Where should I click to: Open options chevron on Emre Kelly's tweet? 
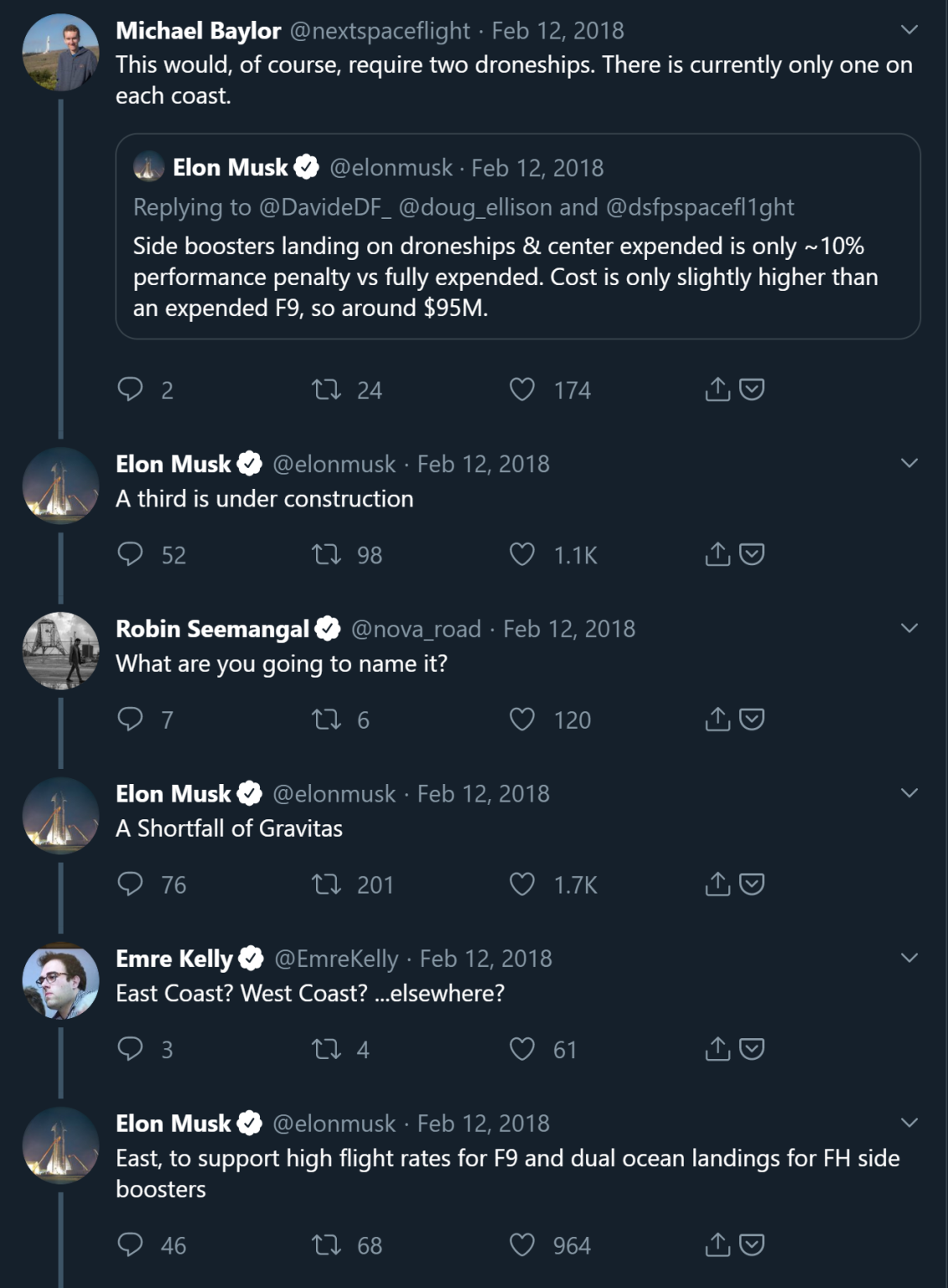pos(909,958)
